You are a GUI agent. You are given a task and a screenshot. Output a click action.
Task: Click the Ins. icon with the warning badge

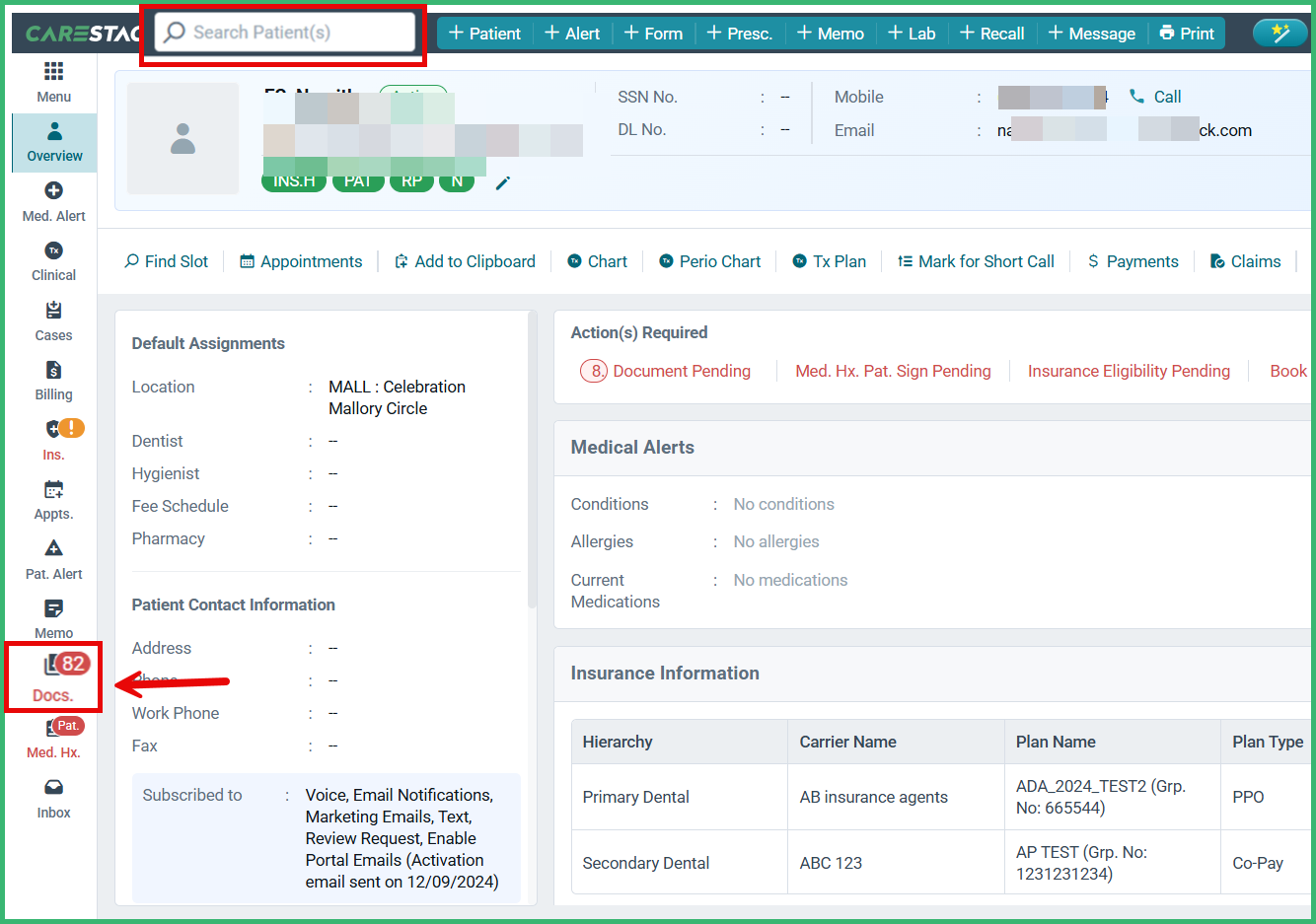(x=53, y=439)
